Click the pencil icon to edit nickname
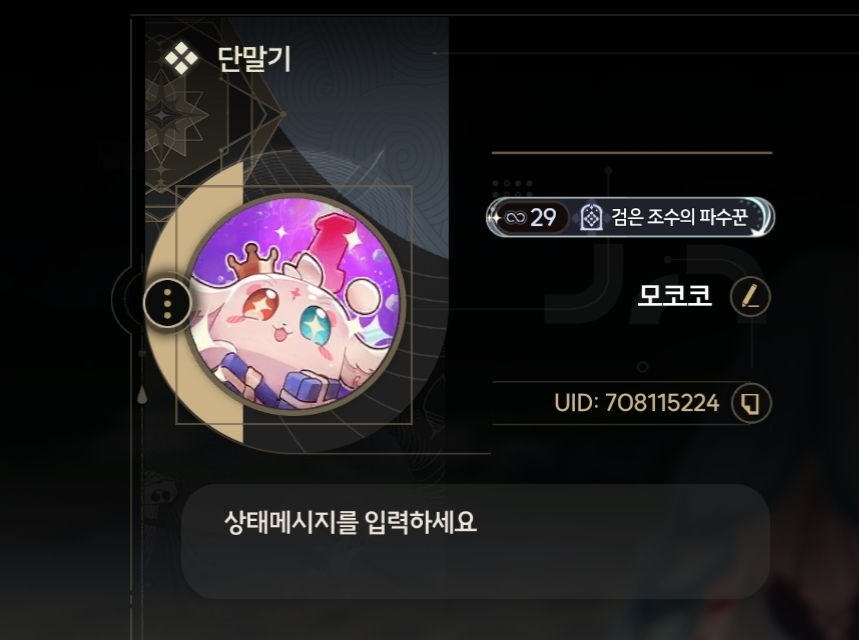The image size is (859, 640). (750, 297)
